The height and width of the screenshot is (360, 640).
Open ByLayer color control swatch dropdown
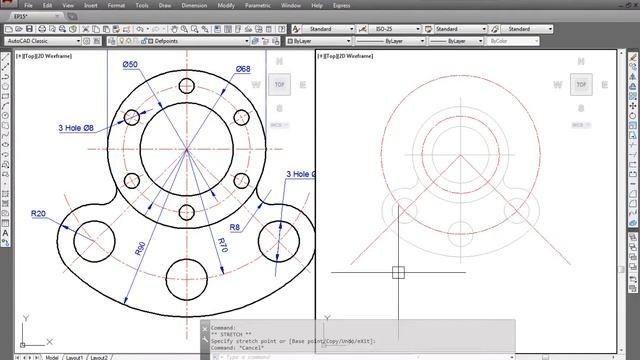[x=348, y=41]
